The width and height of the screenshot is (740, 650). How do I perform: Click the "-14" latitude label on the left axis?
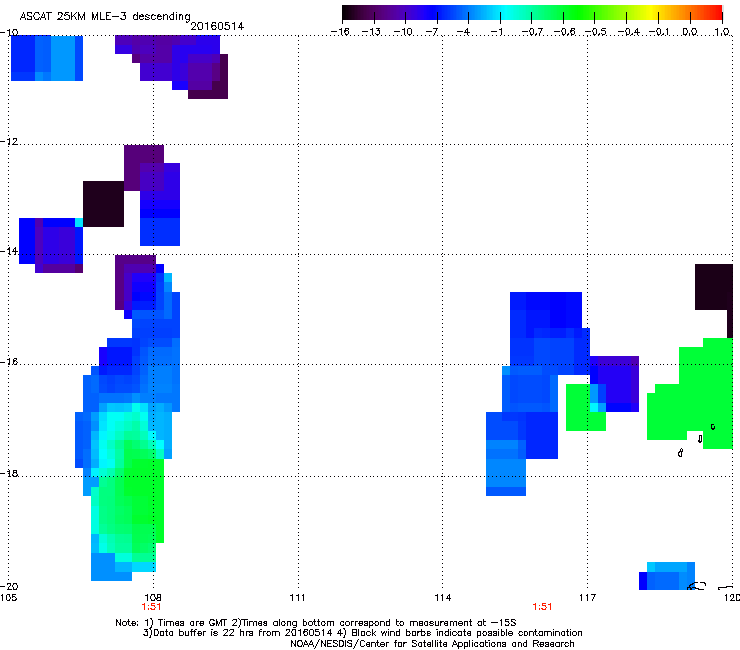(9, 251)
